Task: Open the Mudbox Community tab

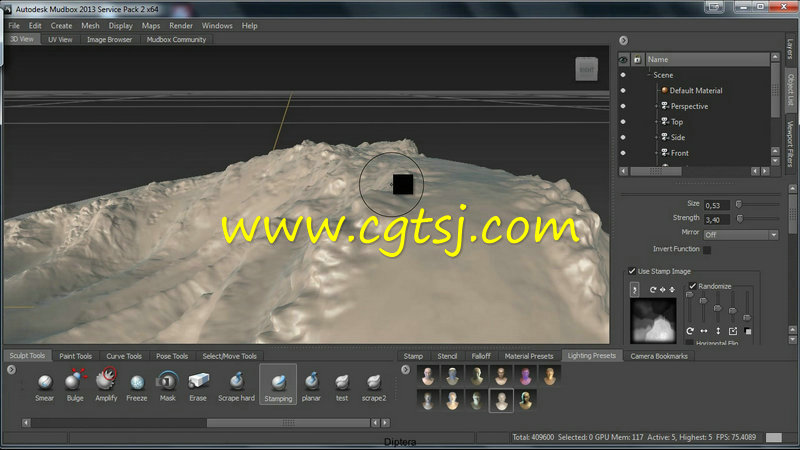Action: pyautogui.click(x=176, y=39)
